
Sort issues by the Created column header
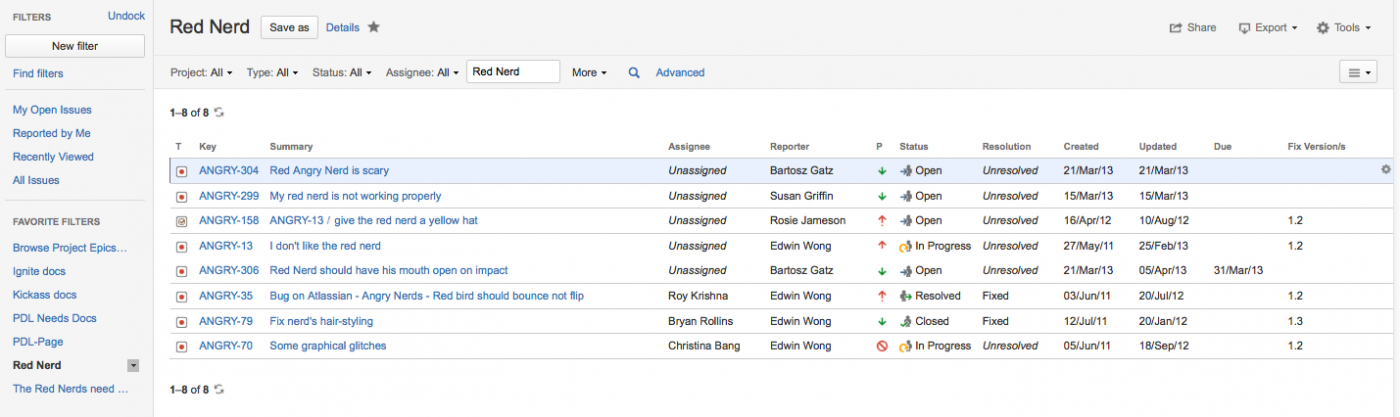(x=1080, y=147)
